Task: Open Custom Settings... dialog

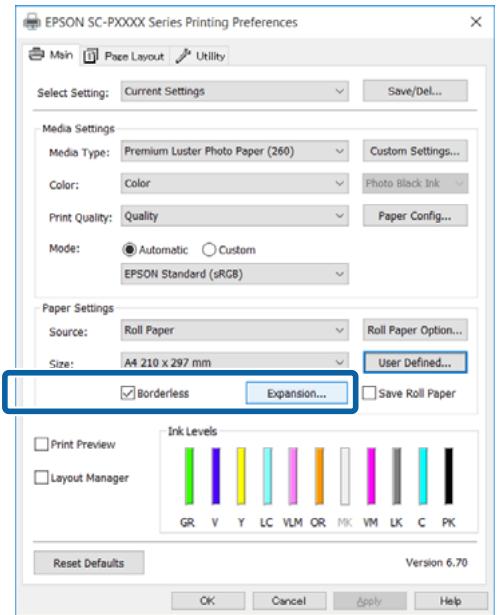Action: 415,151
